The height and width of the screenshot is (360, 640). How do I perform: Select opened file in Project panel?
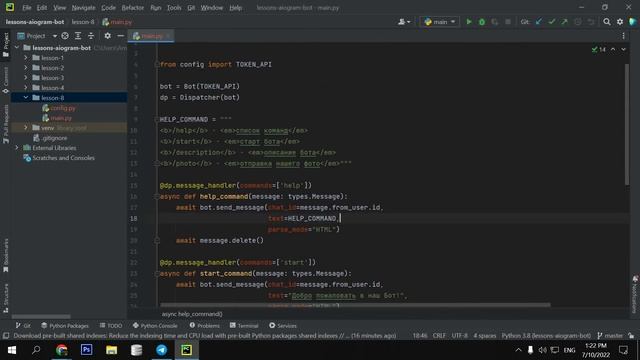click(x=65, y=36)
